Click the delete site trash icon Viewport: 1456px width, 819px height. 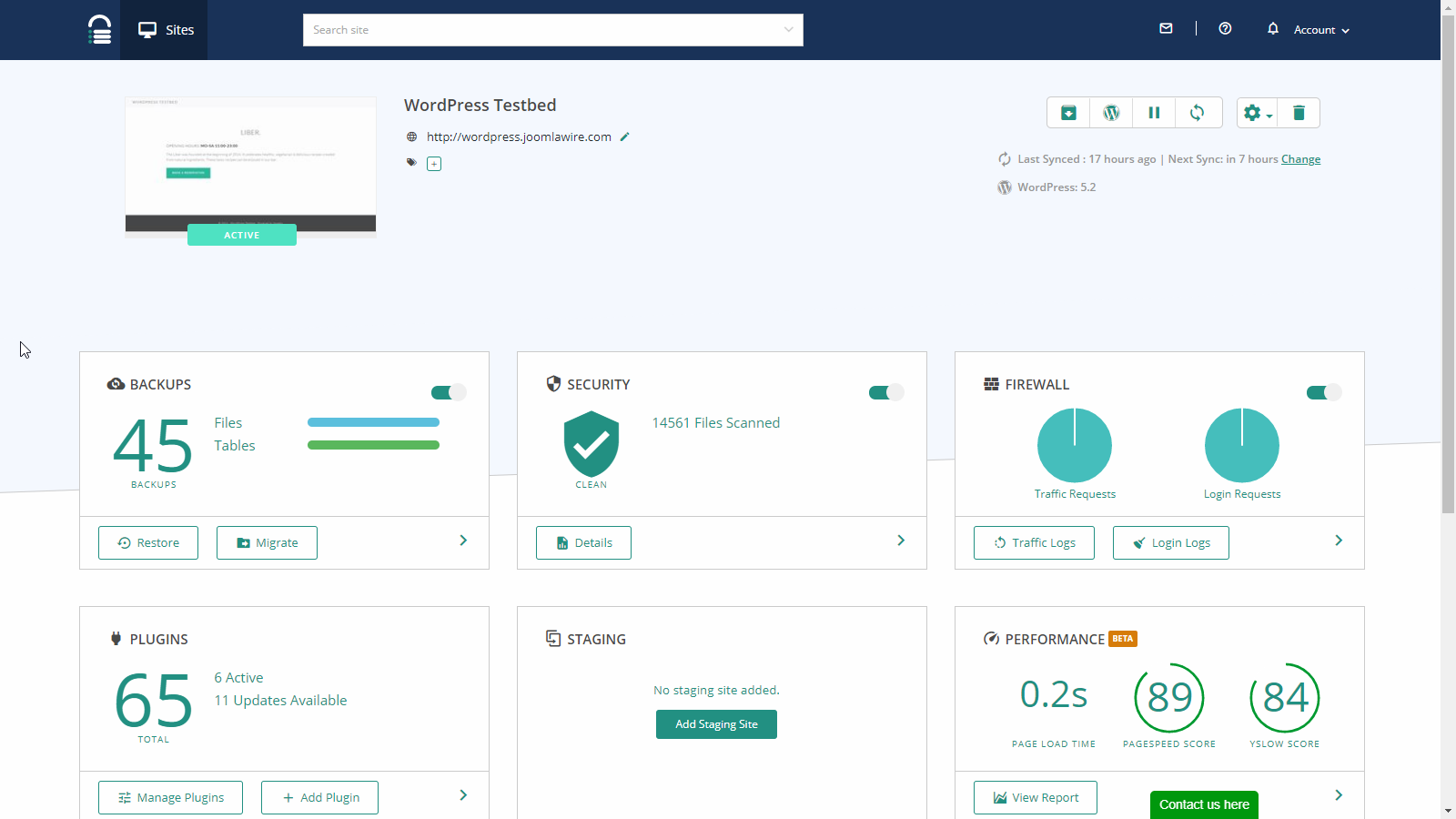pyautogui.click(x=1299, y=113)
